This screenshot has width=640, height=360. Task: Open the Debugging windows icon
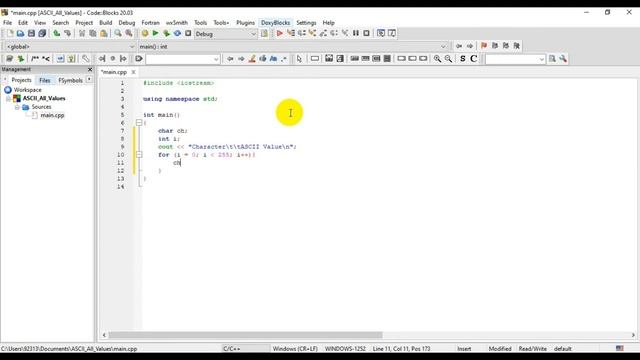381,33
